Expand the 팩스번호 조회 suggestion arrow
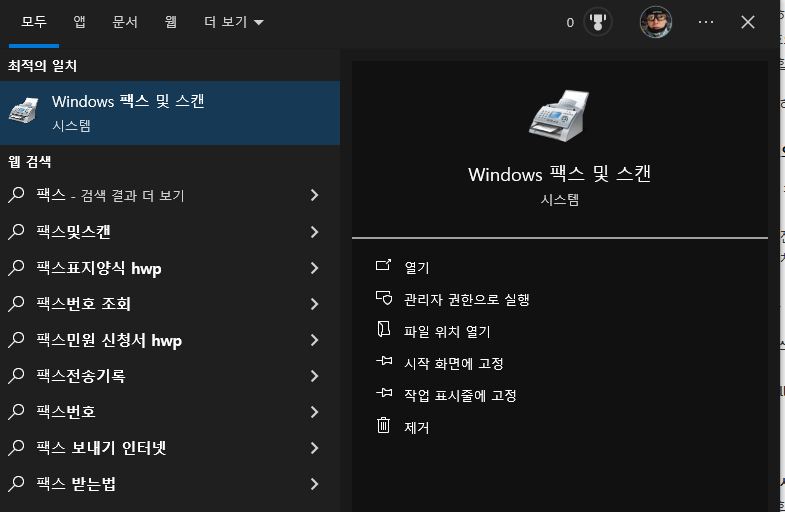Screen dimensions: 785x512 314,304
